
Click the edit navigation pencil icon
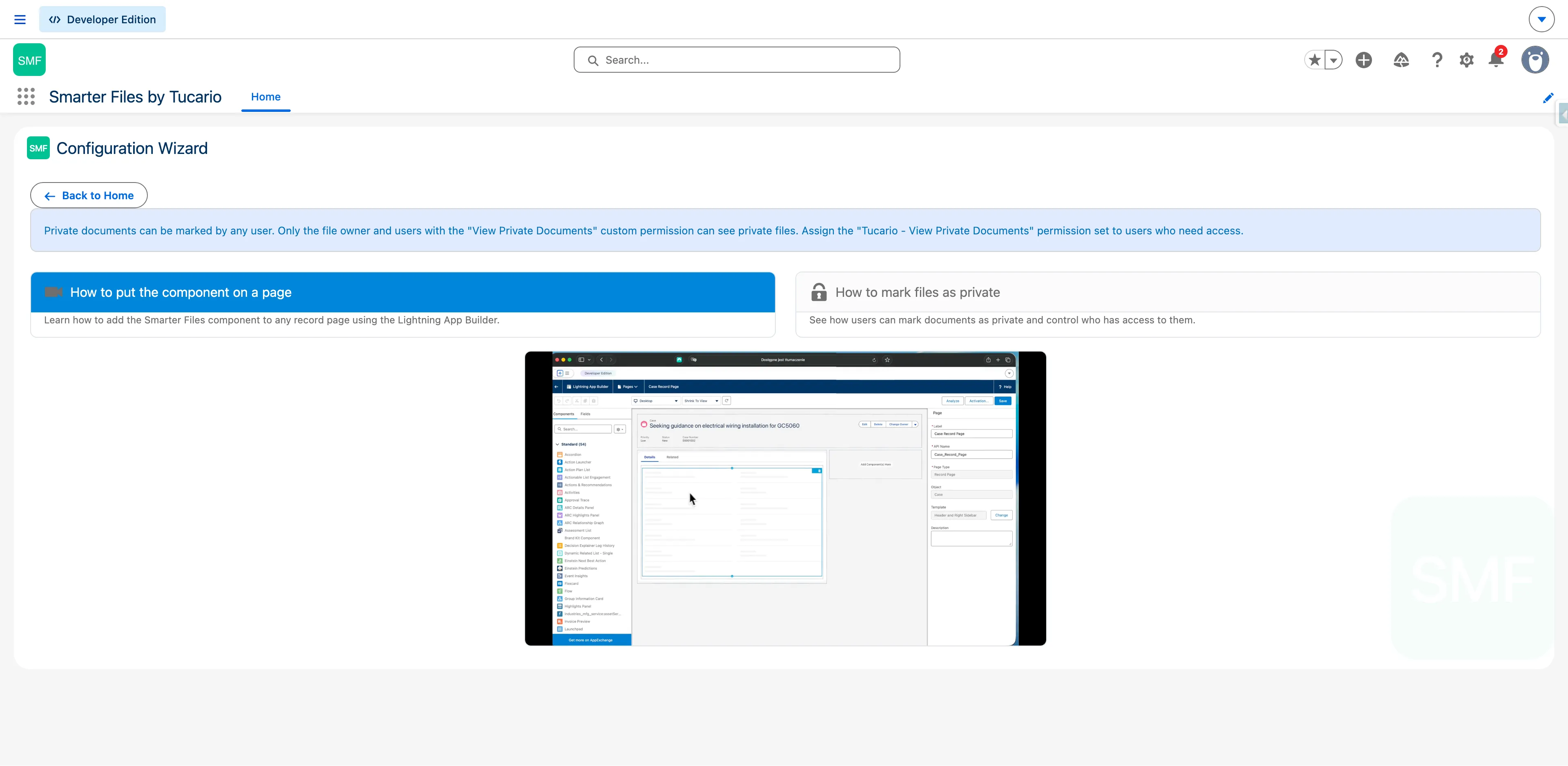[x=1548, y=98]
